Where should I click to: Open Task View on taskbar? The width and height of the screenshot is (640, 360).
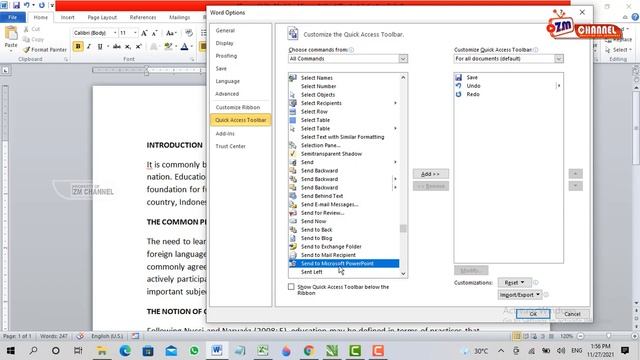coord(78,351)
